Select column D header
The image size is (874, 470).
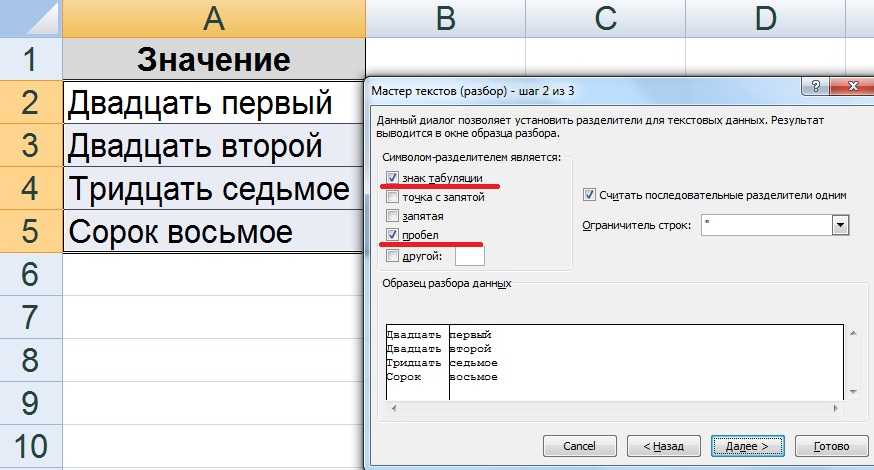click(765, 18)
